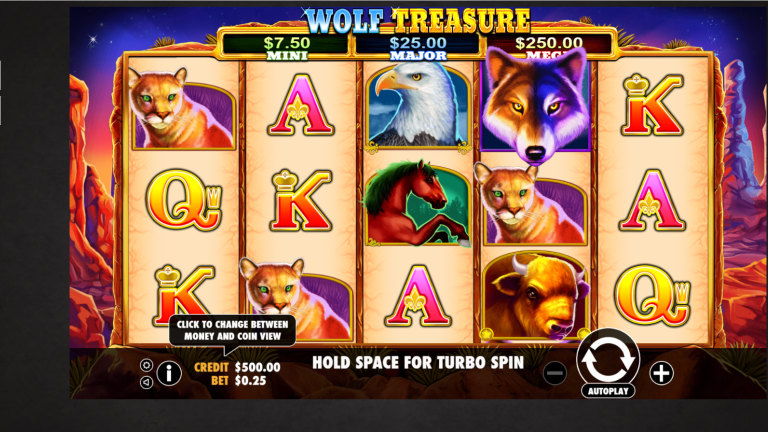This screenshot has width=768, height=432.
Task: Open the settings gear icon
Action: pos(146,365)
